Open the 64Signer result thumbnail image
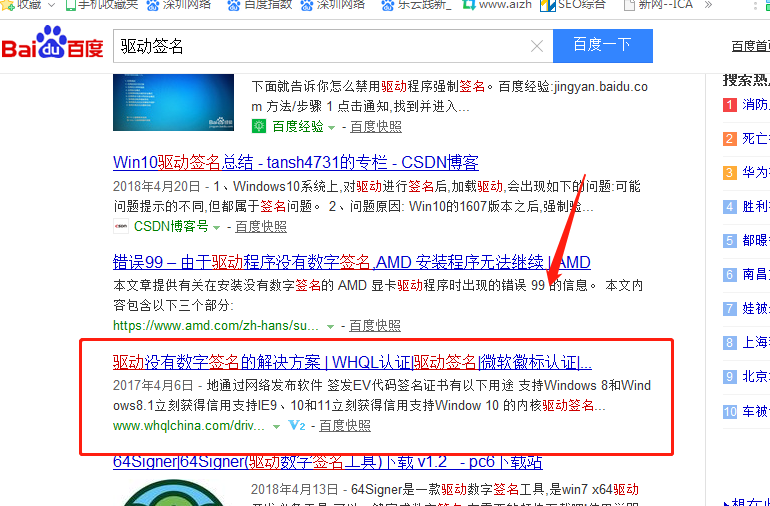This screenshot has width=770, height=506. point(173,493)
